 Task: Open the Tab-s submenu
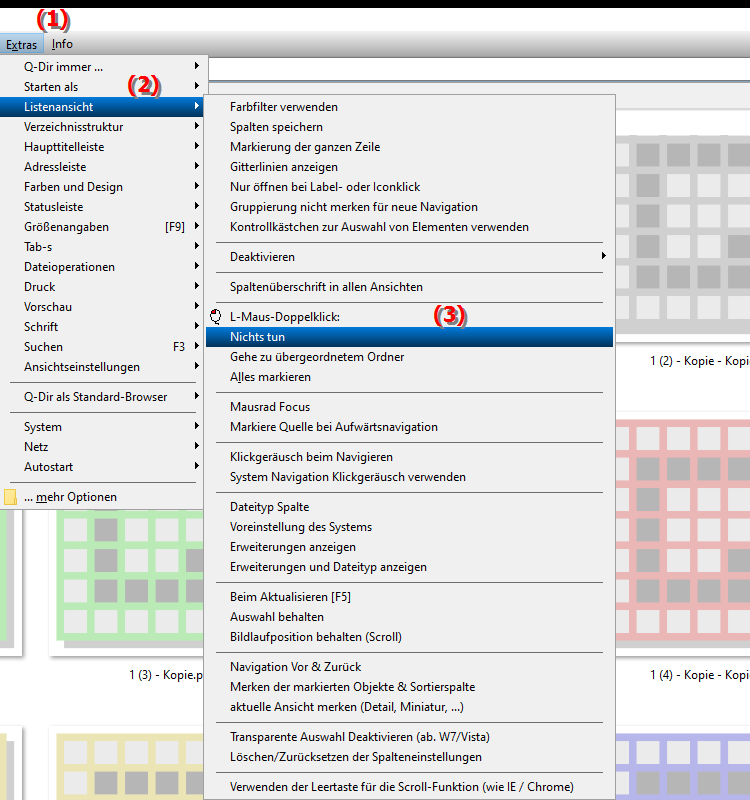(102, 247)
